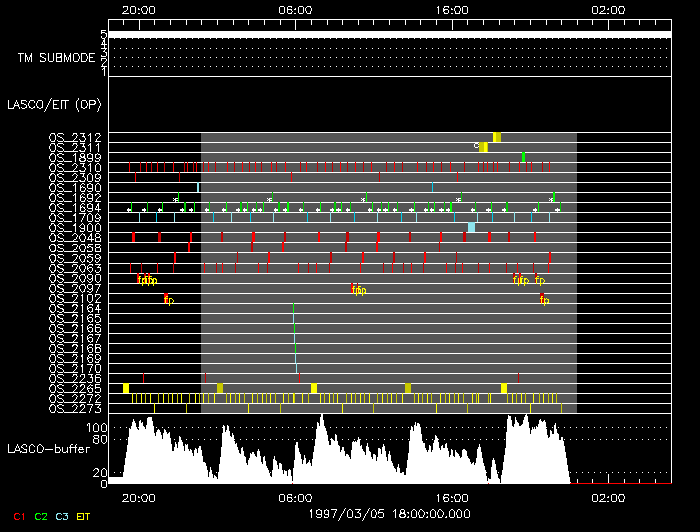Click the 'fp' marker on OS_2102 row at left
Image resolution: width=700 pixels, height=532 pixels.
(169, 300)
